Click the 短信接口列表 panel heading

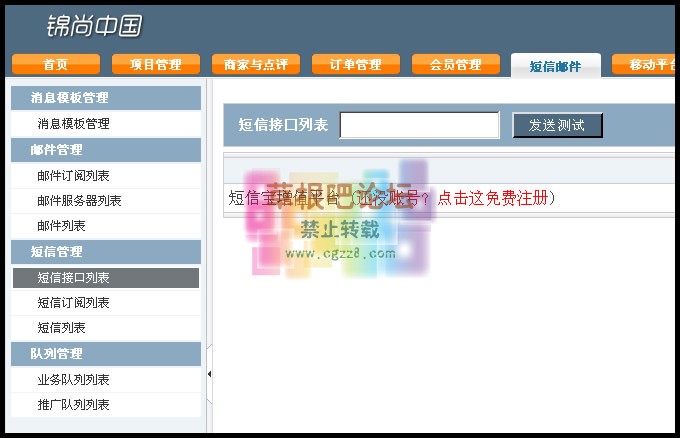pyautogui.click(x=283, y=125)
